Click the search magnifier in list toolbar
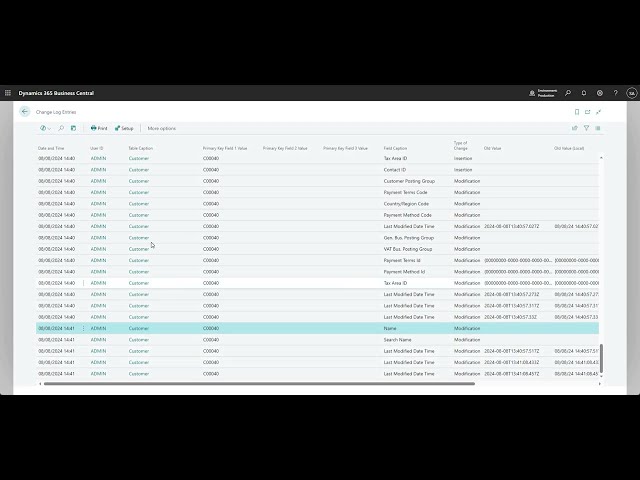640x480 pixels. point(61,128)
